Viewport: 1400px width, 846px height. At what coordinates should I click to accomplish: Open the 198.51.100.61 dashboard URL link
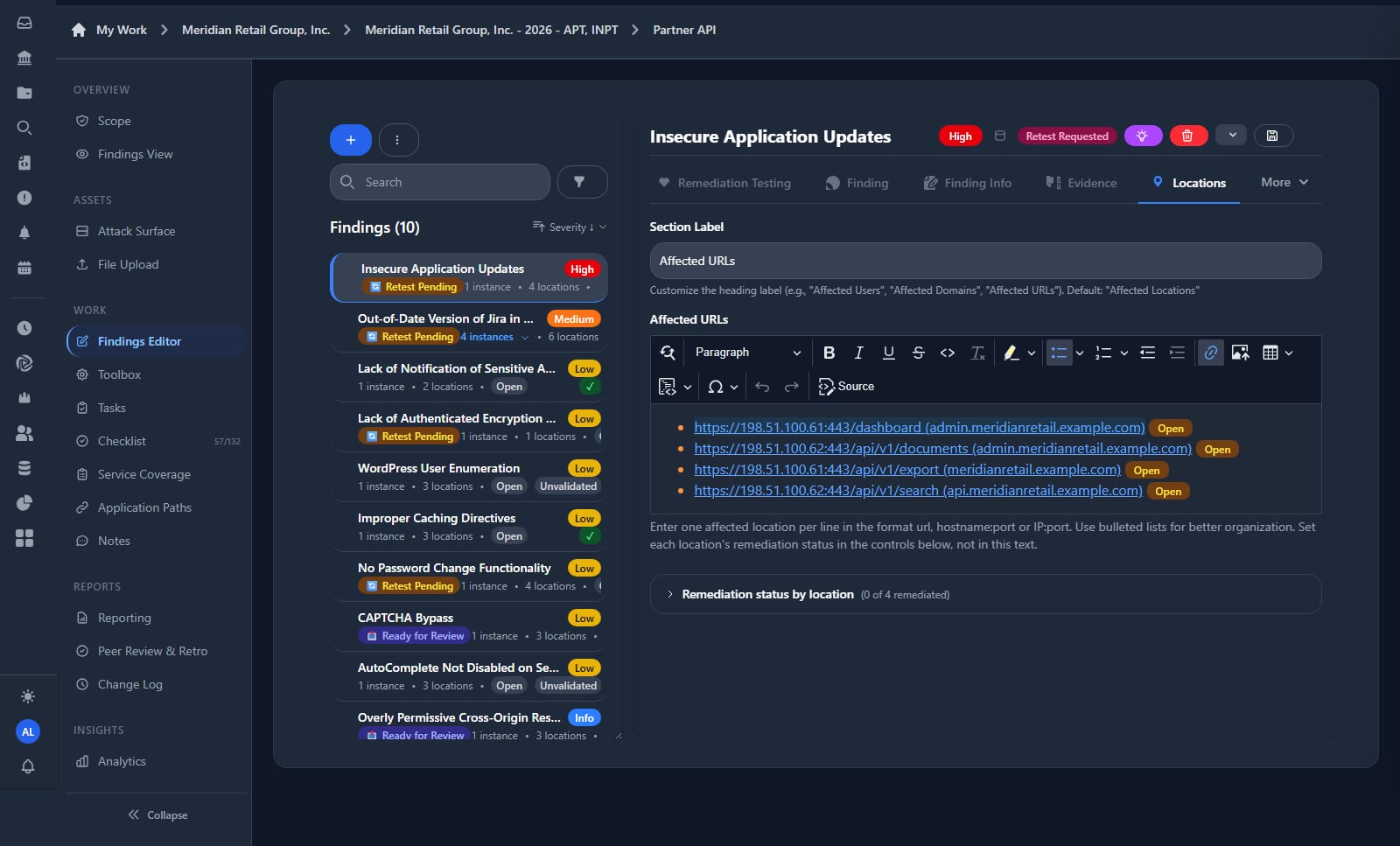[x=919, y=428]
